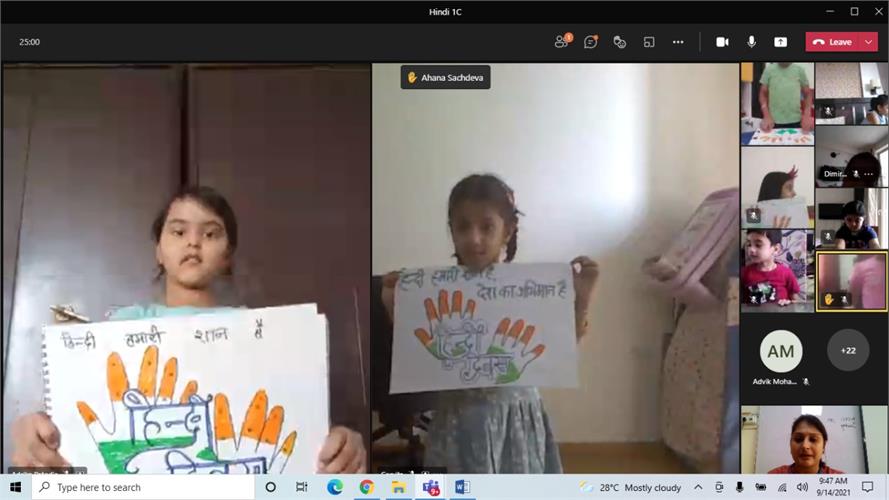Focus the Type here to search box
The height and width of the screenshot is (500, 889).
[x=143, y=488]
